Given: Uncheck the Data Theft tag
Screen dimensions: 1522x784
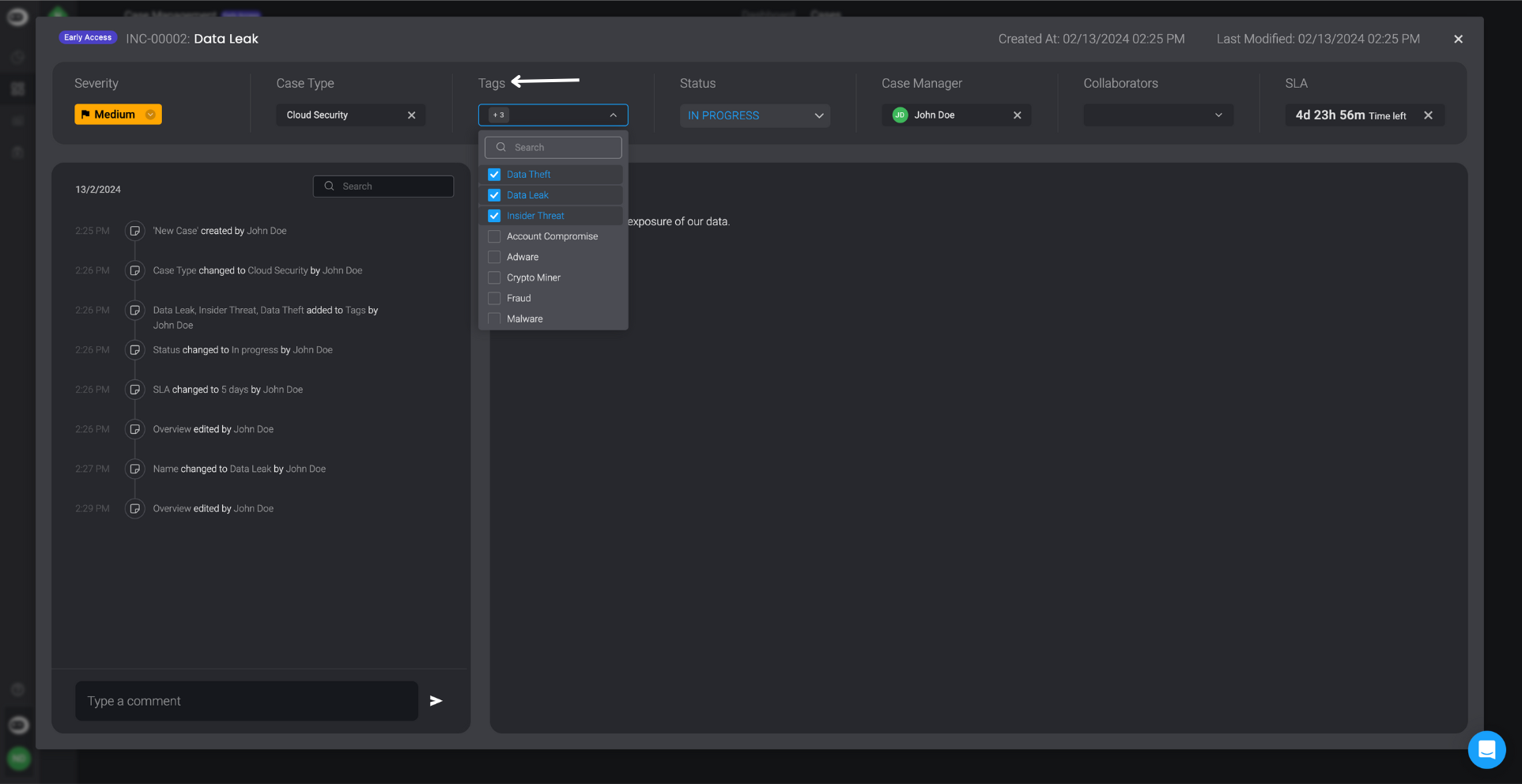Looking at the screenshot, I should pyautogui.click(x=494, y=175).
